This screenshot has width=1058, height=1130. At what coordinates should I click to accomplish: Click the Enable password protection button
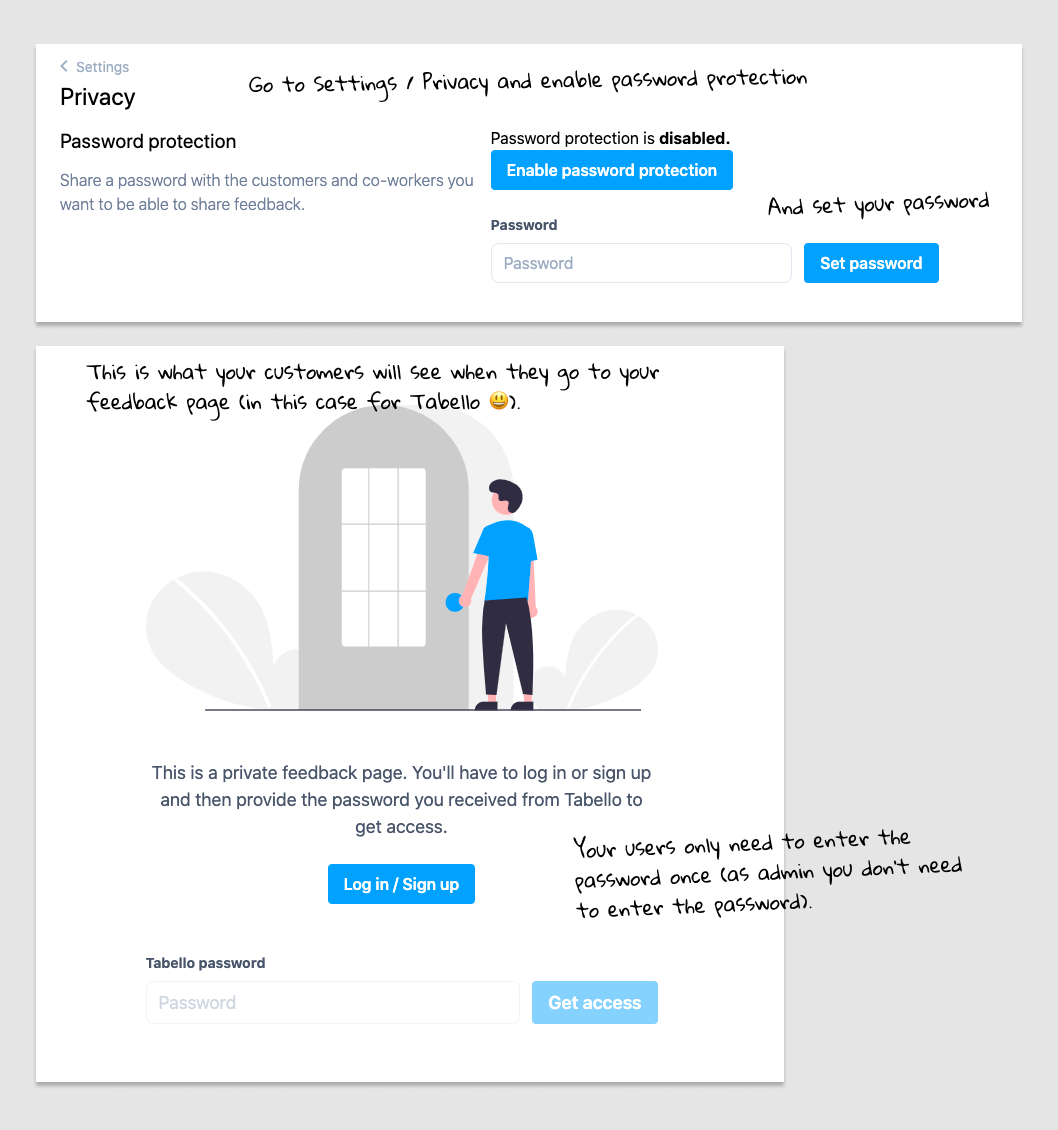(x=611, y=170)
